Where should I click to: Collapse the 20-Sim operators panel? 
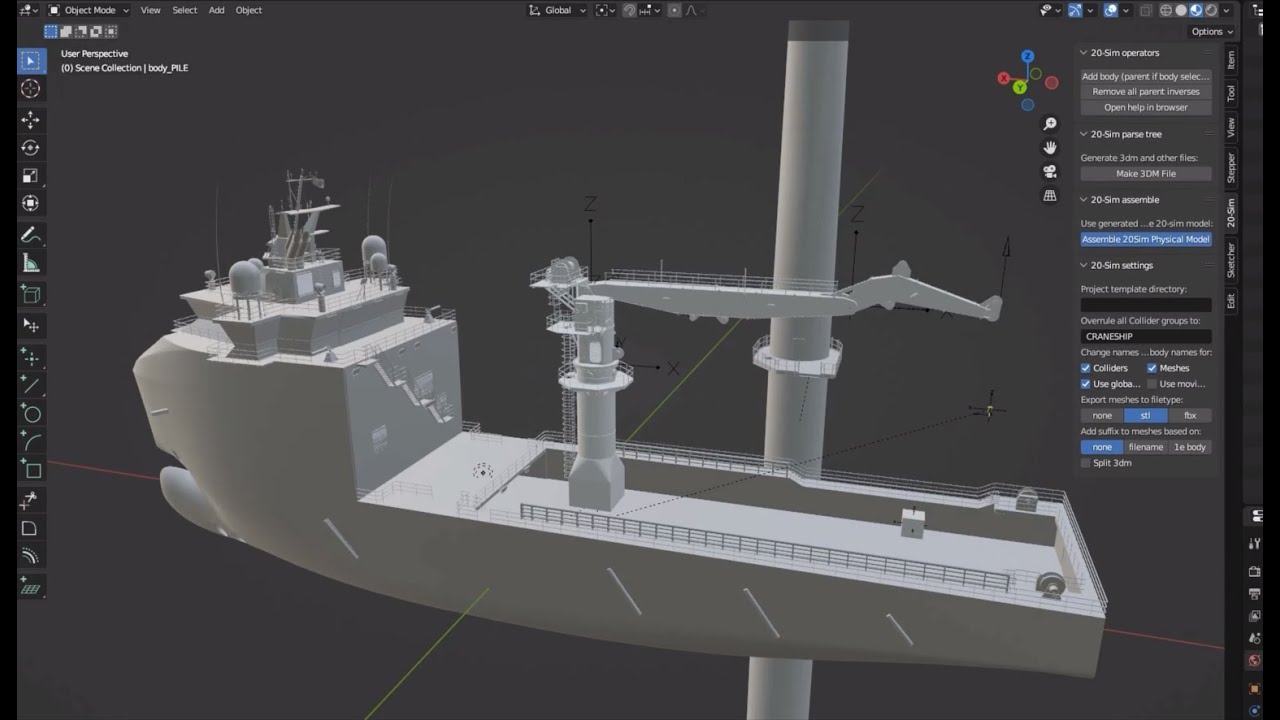tap(1085, 52)
